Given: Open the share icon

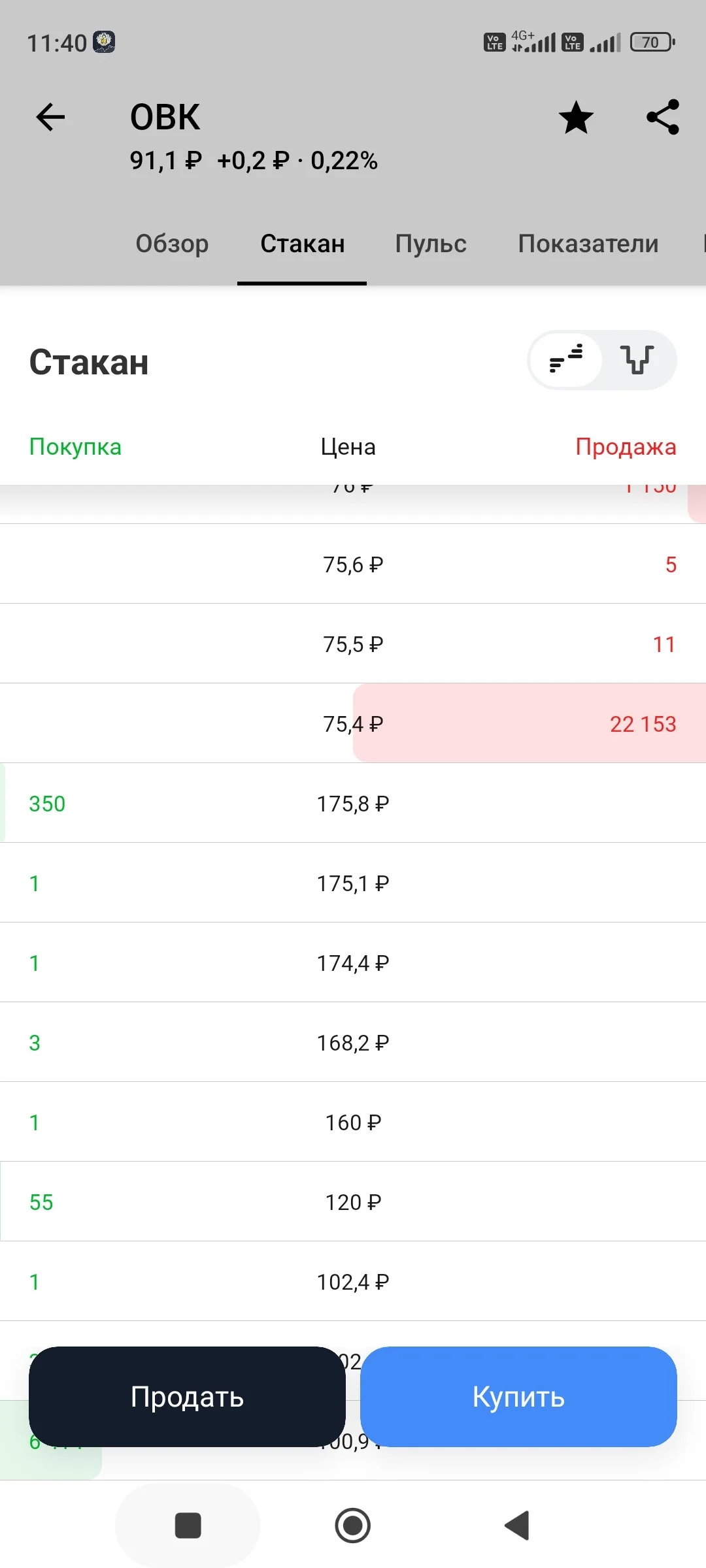Looking at the screenshot, I should tap(663, 118).
